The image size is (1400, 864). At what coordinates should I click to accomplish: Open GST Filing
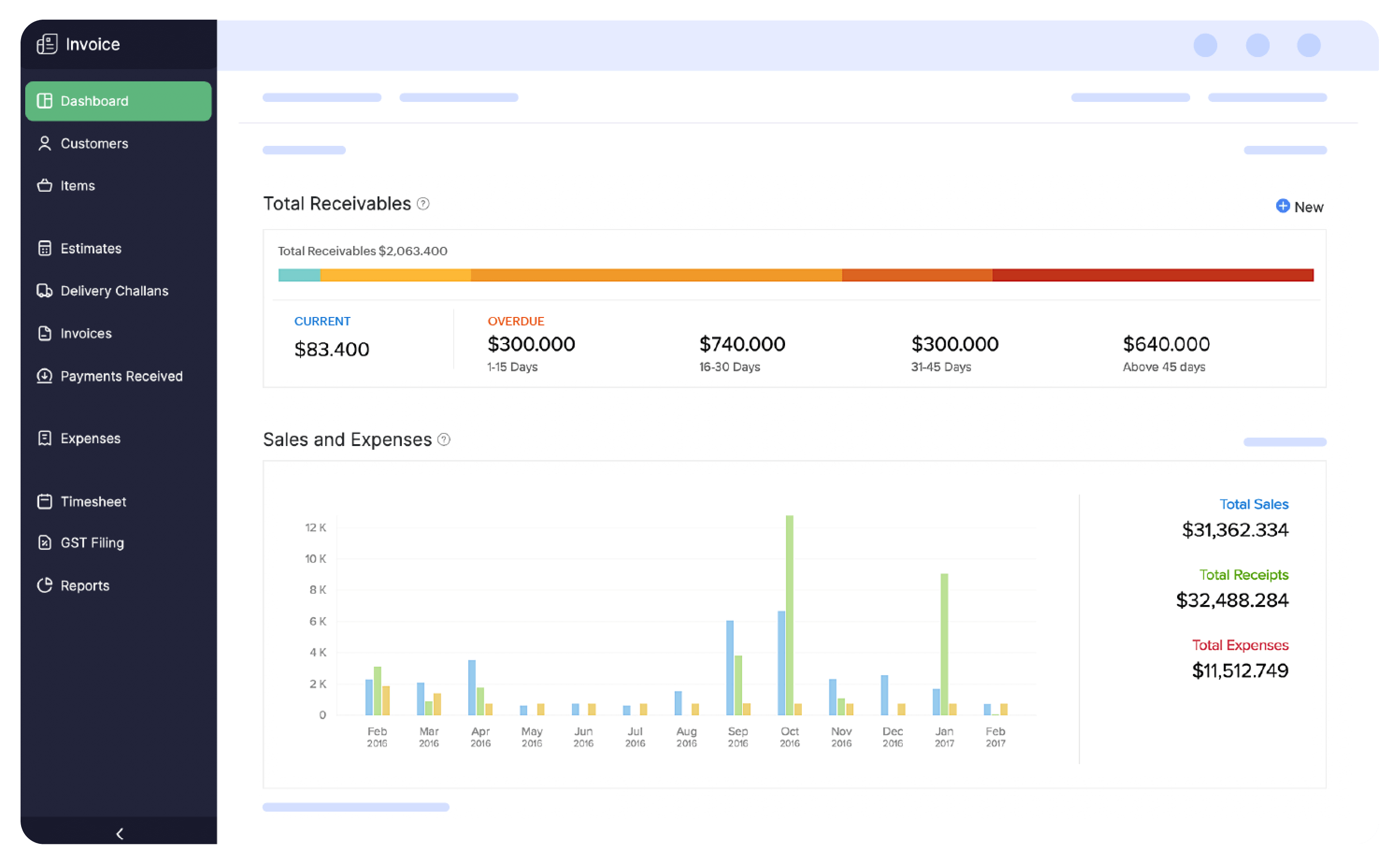point(91,543)
